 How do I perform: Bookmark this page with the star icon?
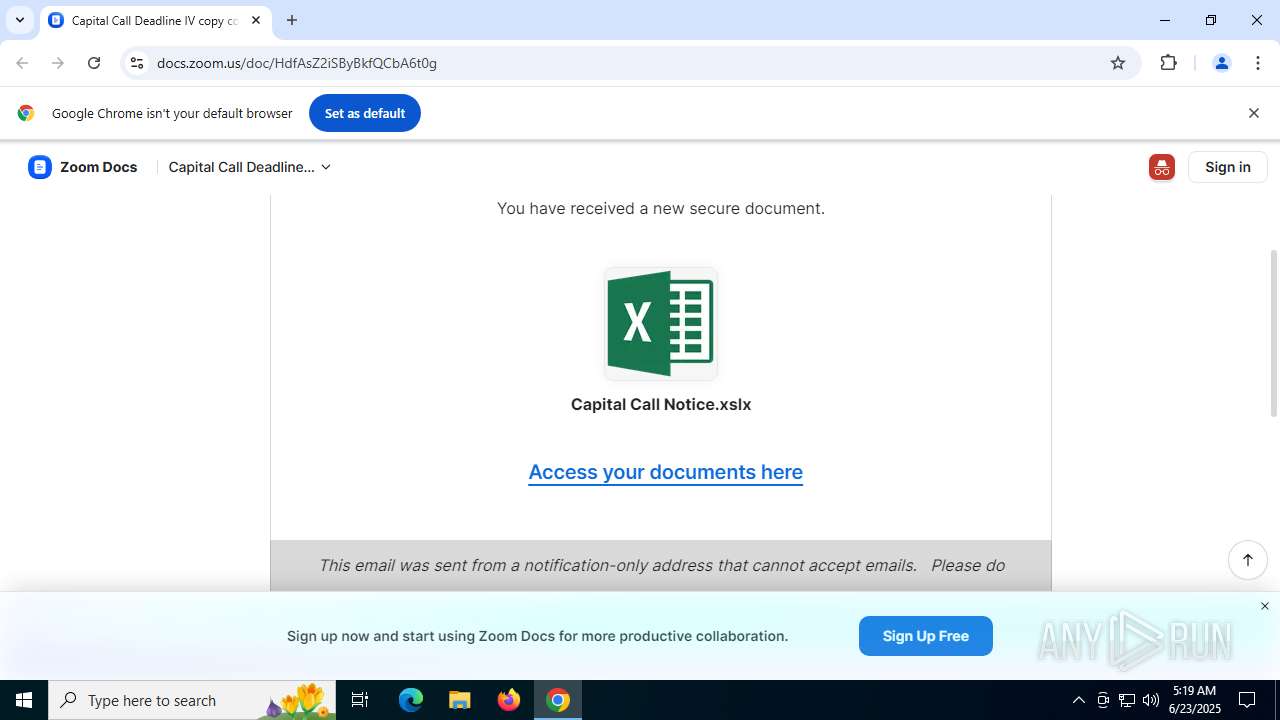click(x=1118, y=63)
